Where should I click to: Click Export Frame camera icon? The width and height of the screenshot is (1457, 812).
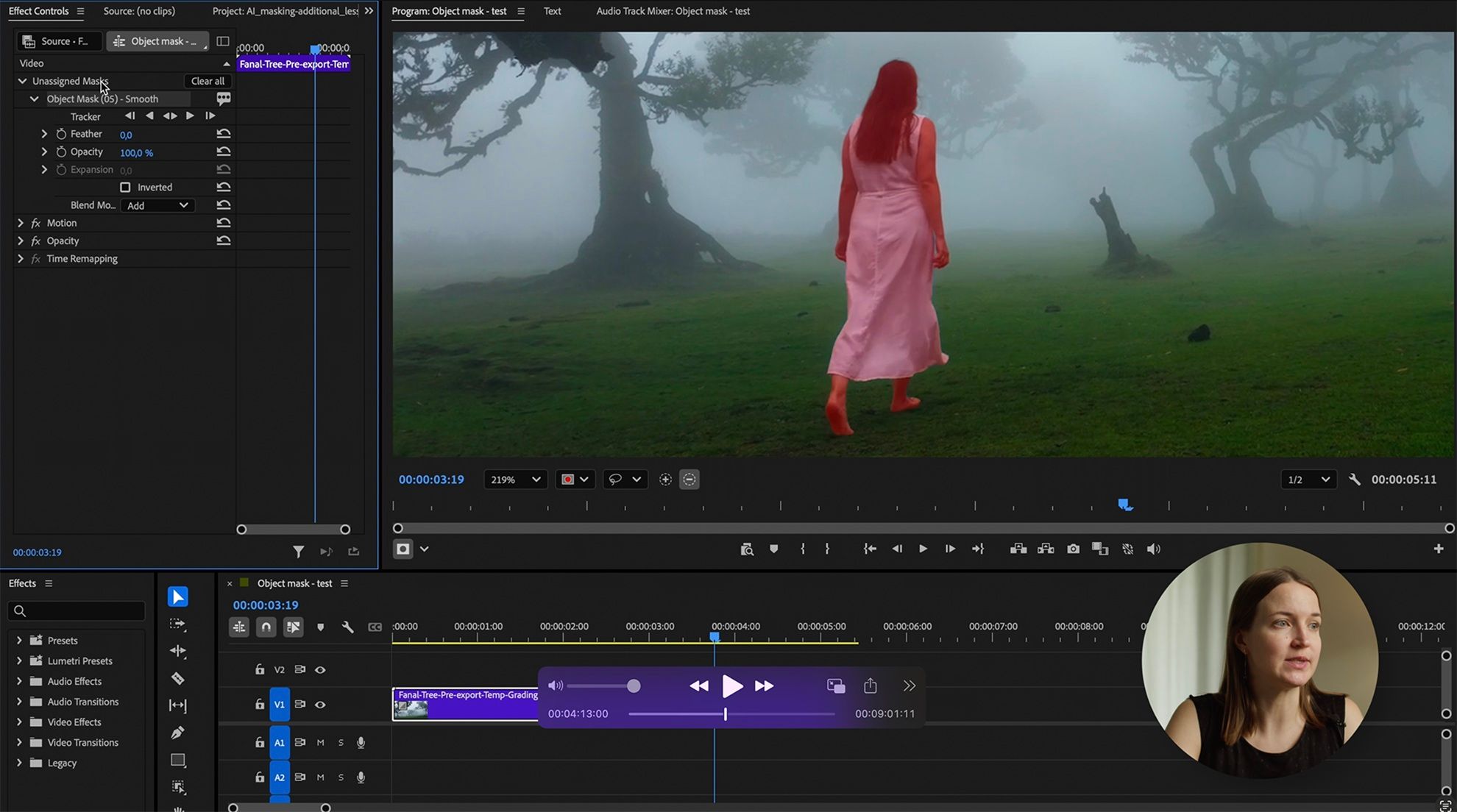click(x=1073, y=549)
